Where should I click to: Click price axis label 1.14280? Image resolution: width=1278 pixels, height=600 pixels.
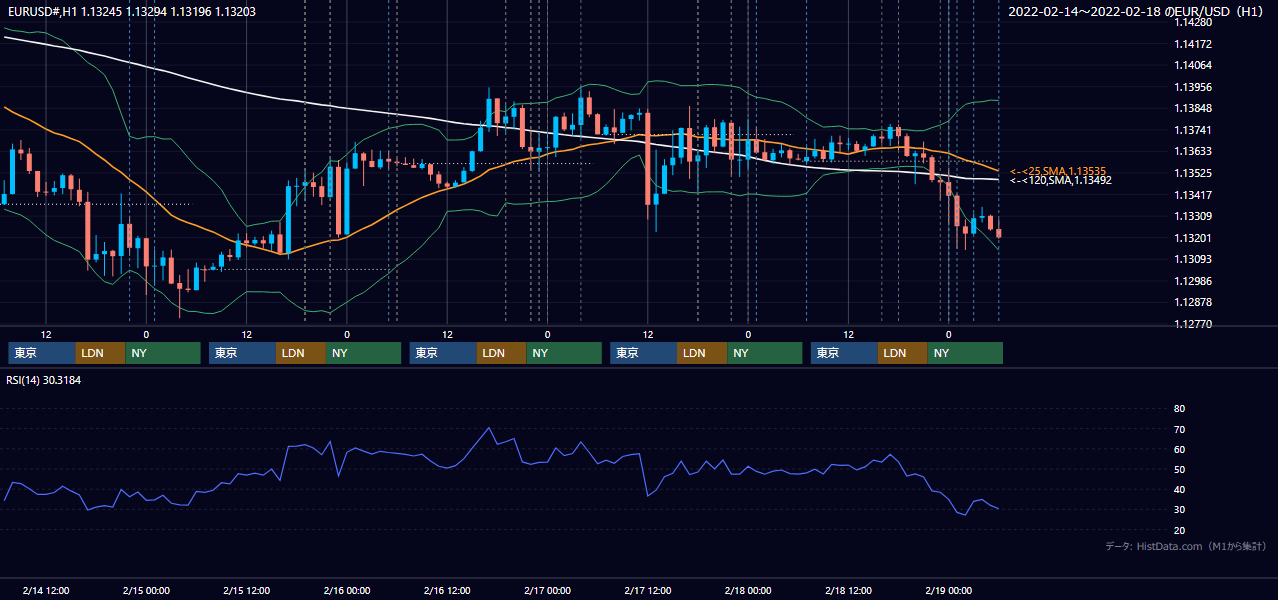[x=1192, y=22]
